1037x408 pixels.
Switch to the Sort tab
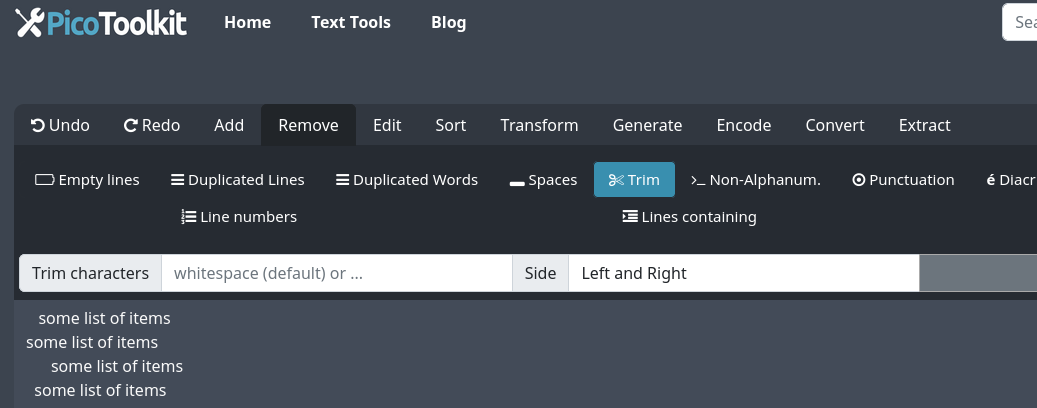[451, 125]
